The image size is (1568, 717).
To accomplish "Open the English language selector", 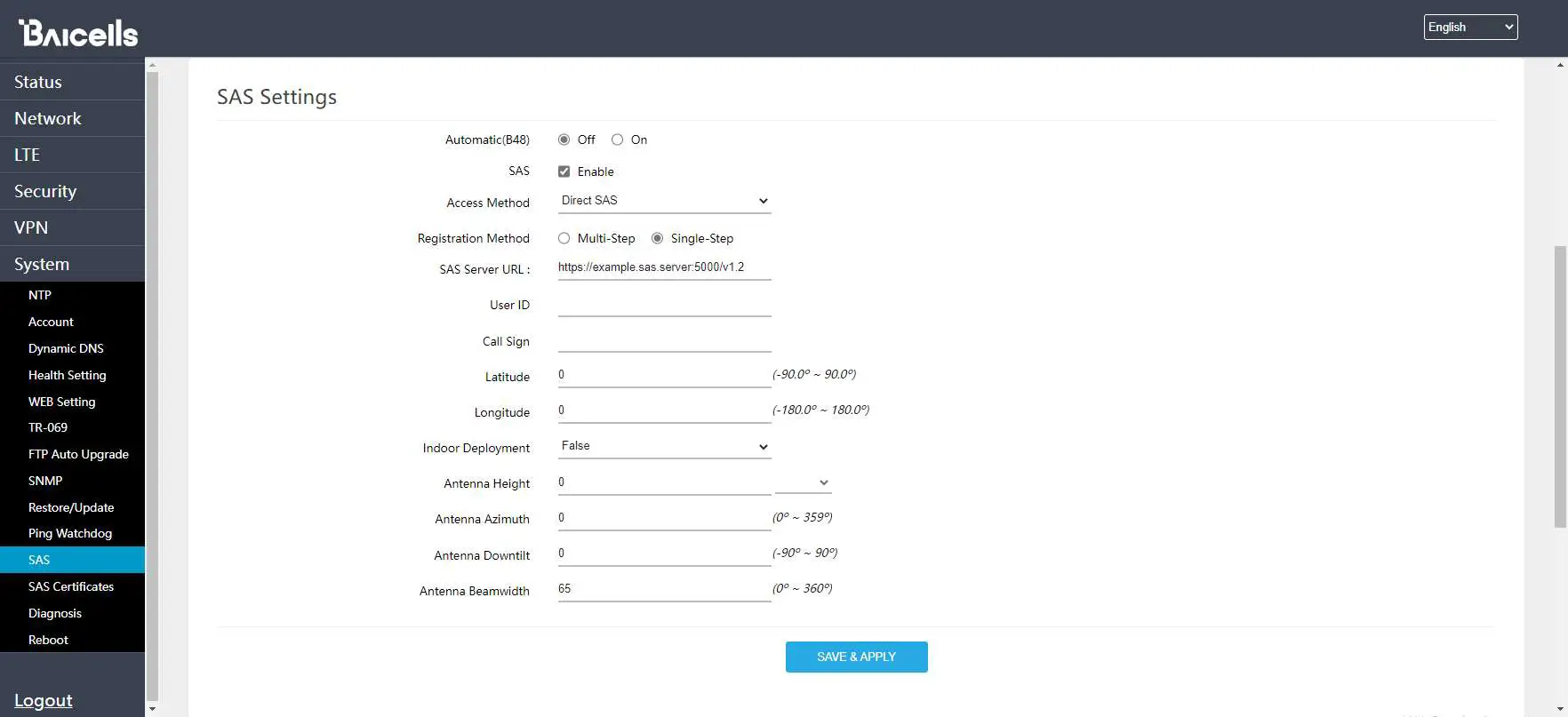I will [x=1470, y=28].
